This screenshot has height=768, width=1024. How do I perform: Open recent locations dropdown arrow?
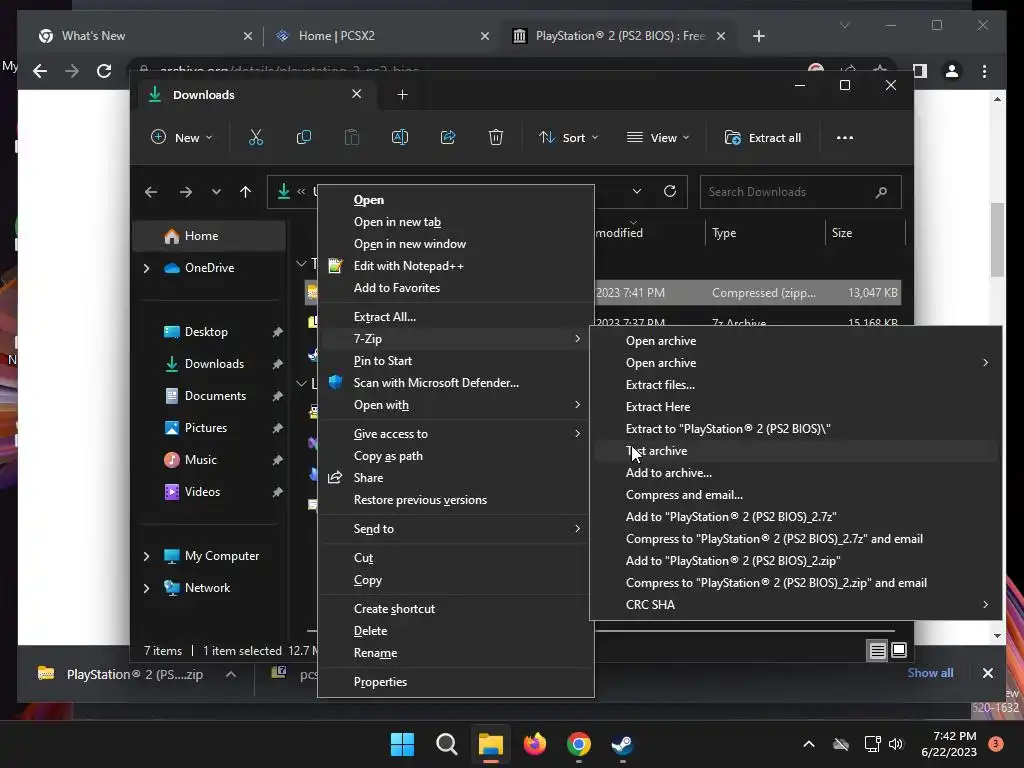coord(216,192)
